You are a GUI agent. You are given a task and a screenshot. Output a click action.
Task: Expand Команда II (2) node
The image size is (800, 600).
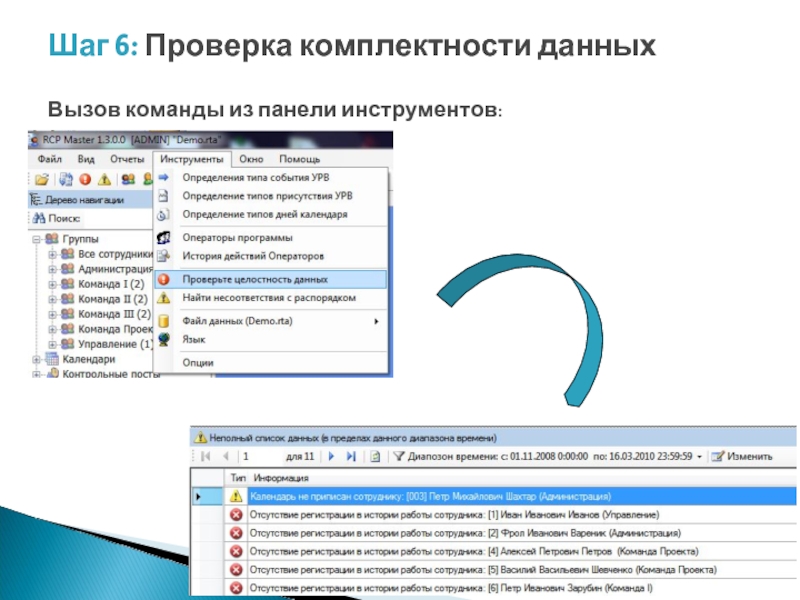(52, 299)
